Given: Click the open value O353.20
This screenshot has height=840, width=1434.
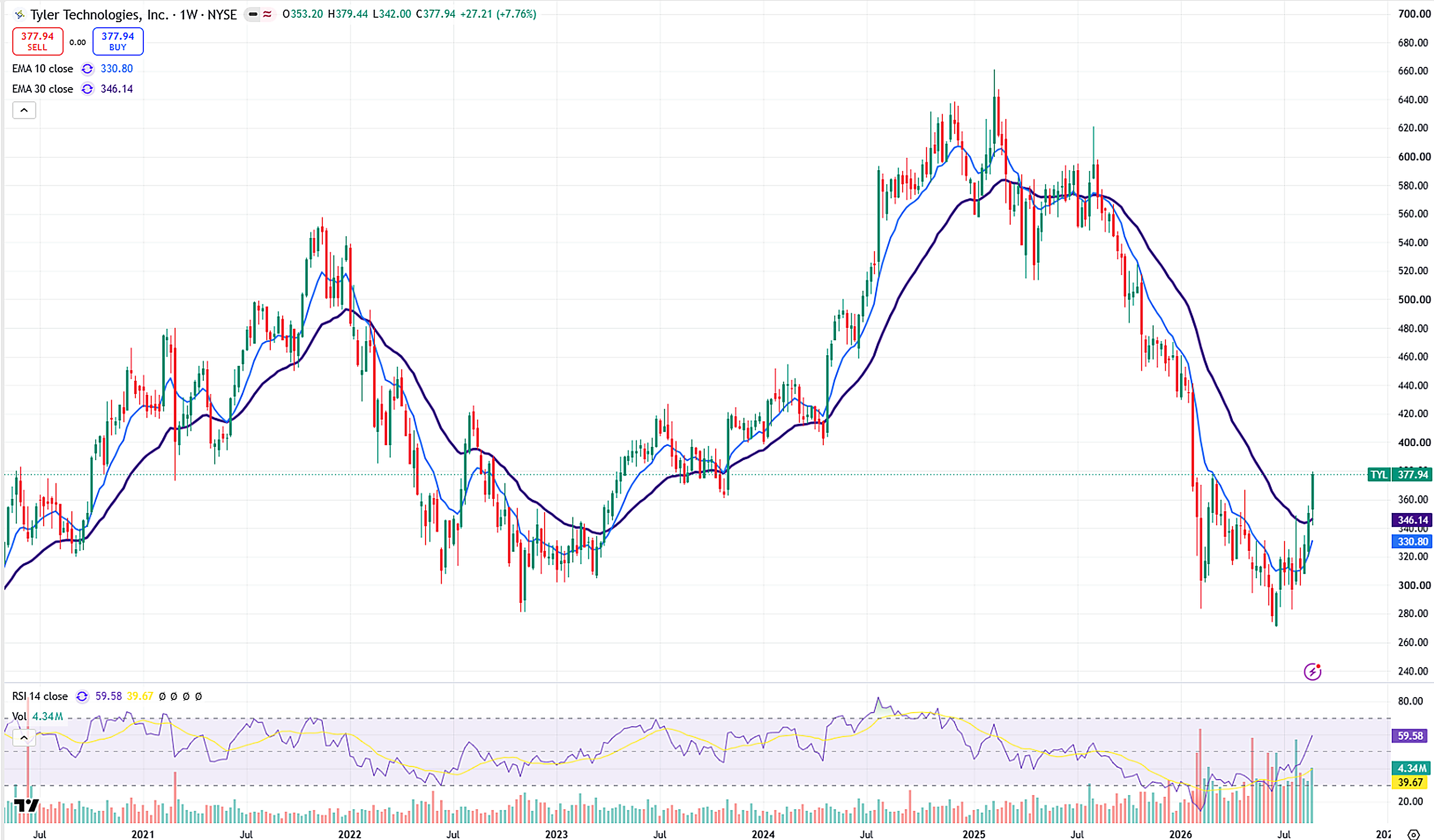Looking at the screenshot, I should [303, 14].
